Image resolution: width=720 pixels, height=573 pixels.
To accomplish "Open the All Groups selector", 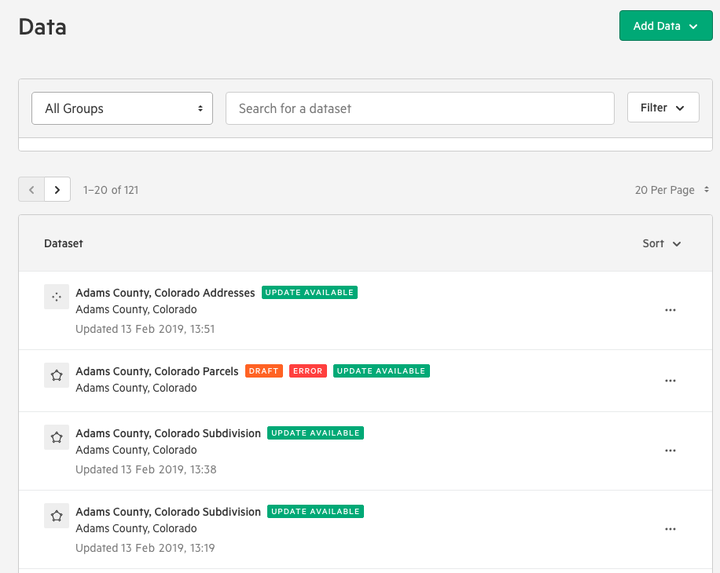I will pos(122,108).
